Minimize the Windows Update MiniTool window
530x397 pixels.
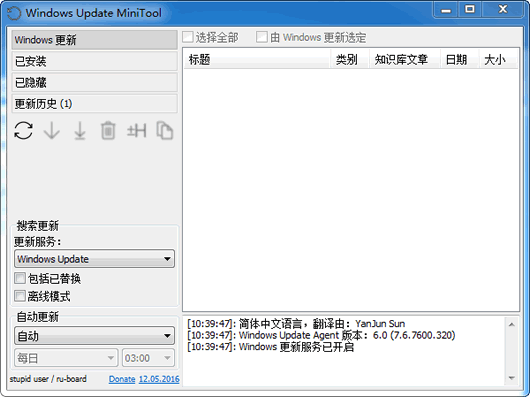click(446, 10)
